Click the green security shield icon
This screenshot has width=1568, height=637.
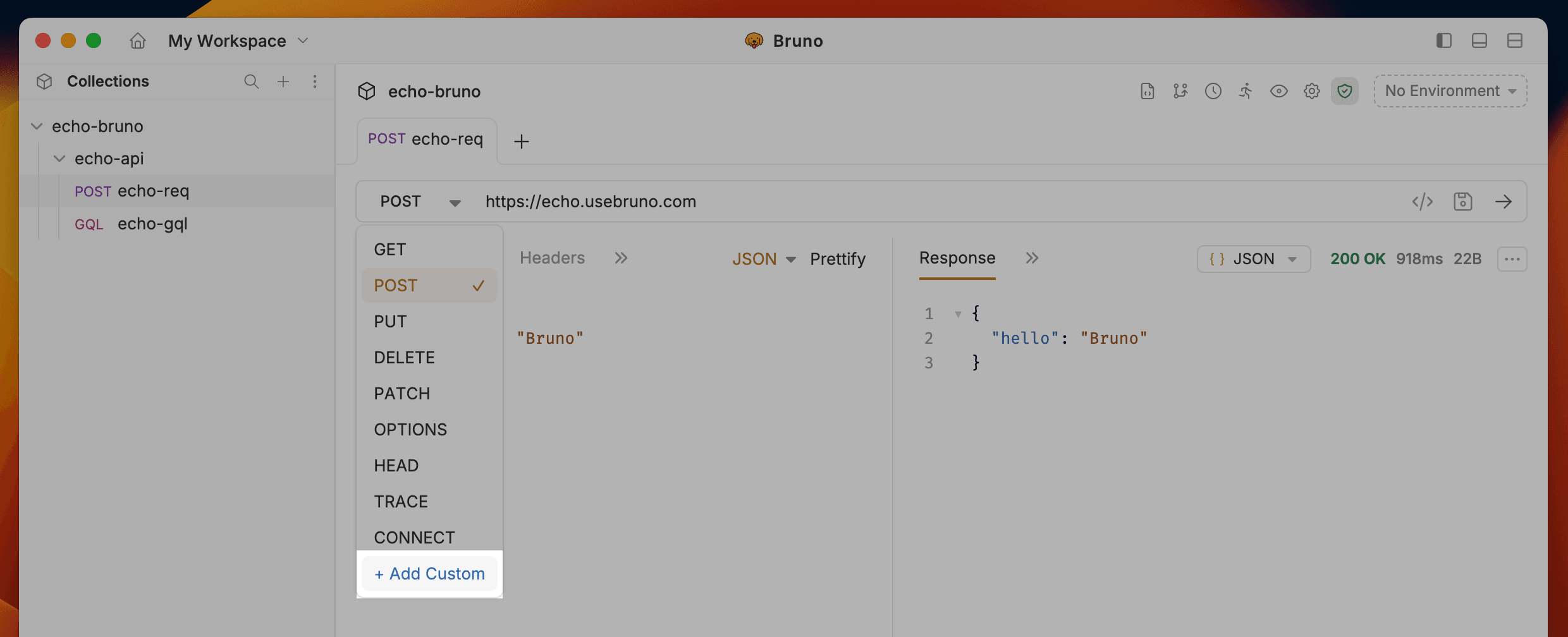point(1345,91)
